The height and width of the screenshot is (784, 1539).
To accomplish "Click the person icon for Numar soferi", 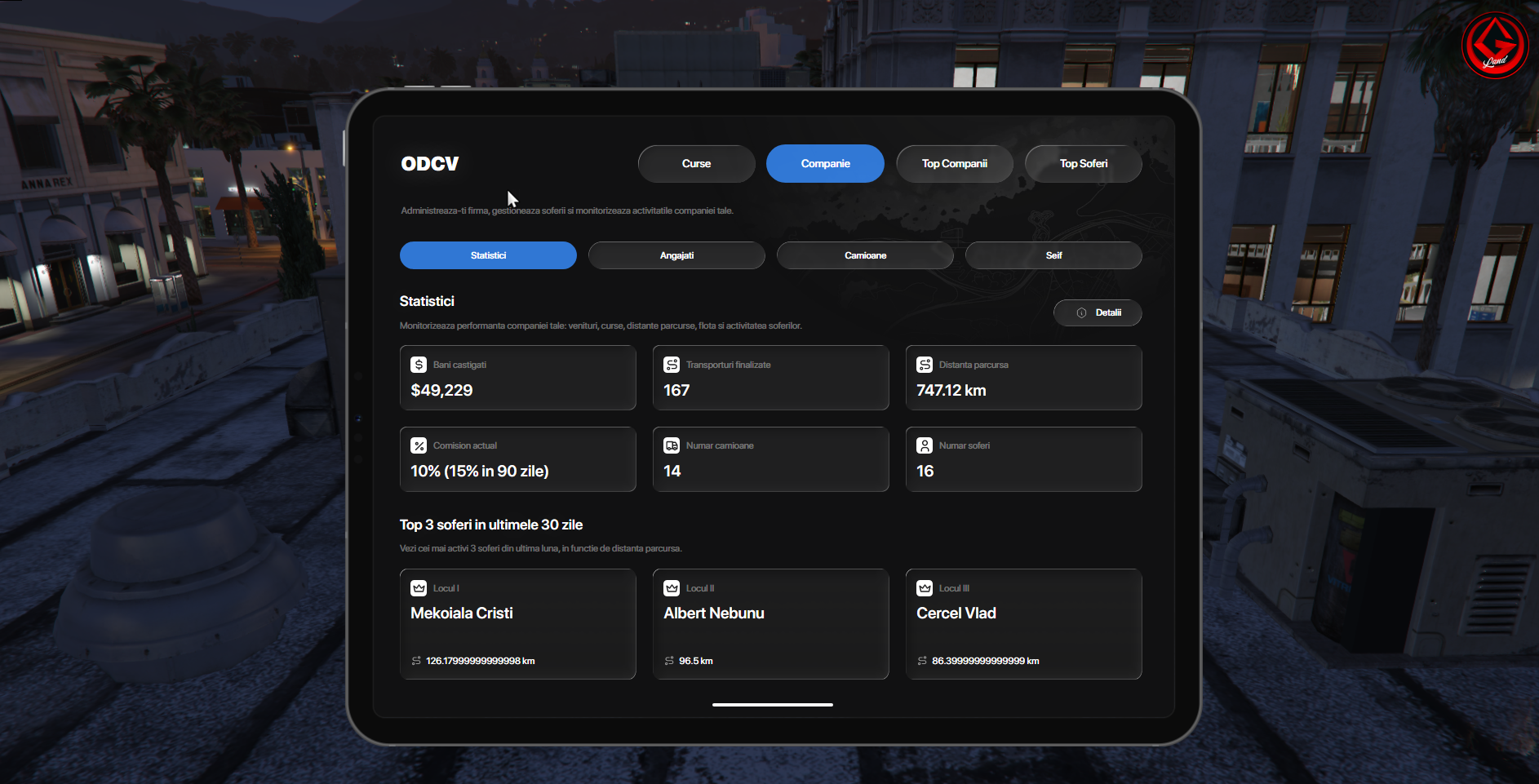I will (925, 445).
